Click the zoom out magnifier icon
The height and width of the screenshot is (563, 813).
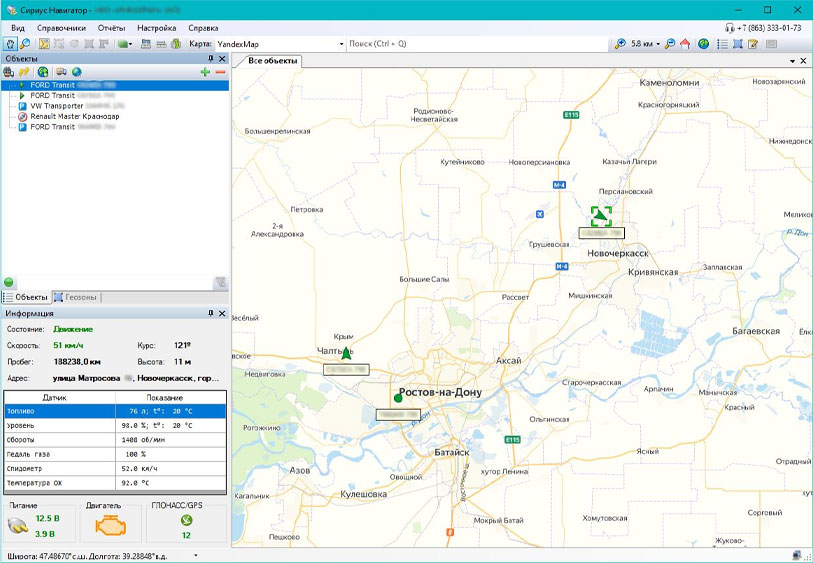[x=670, y=44]
